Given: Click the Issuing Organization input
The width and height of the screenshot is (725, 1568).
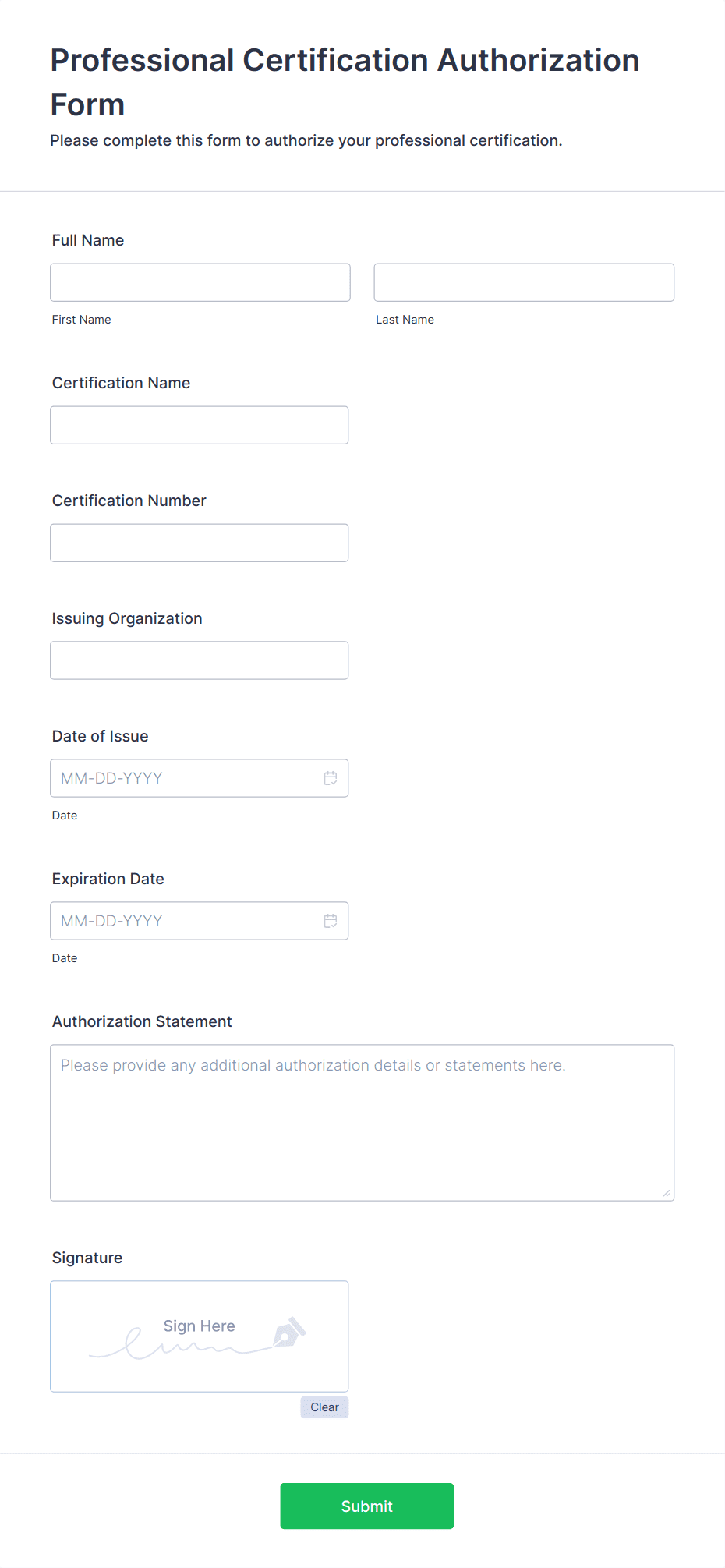Looking at the screenshot, I should 200,660.
